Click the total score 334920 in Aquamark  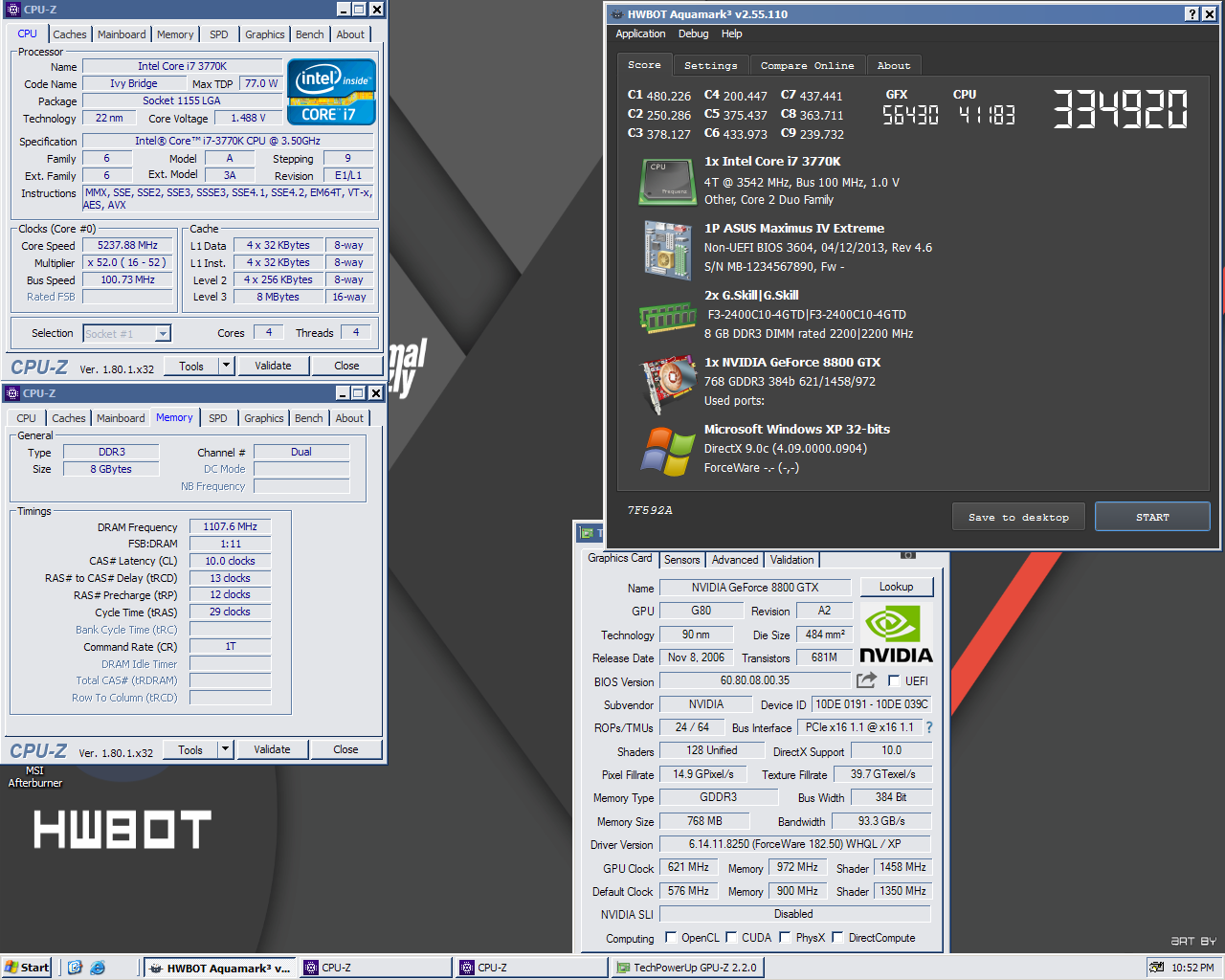point(1120,109)
